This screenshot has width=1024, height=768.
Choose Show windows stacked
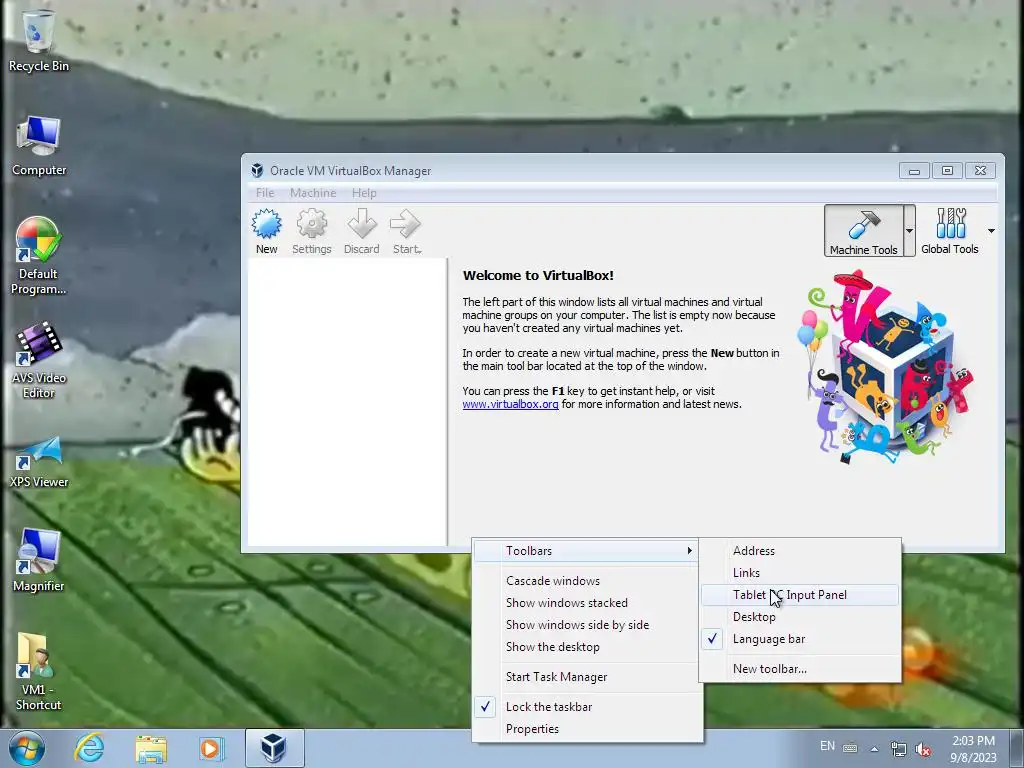point(587,603)
